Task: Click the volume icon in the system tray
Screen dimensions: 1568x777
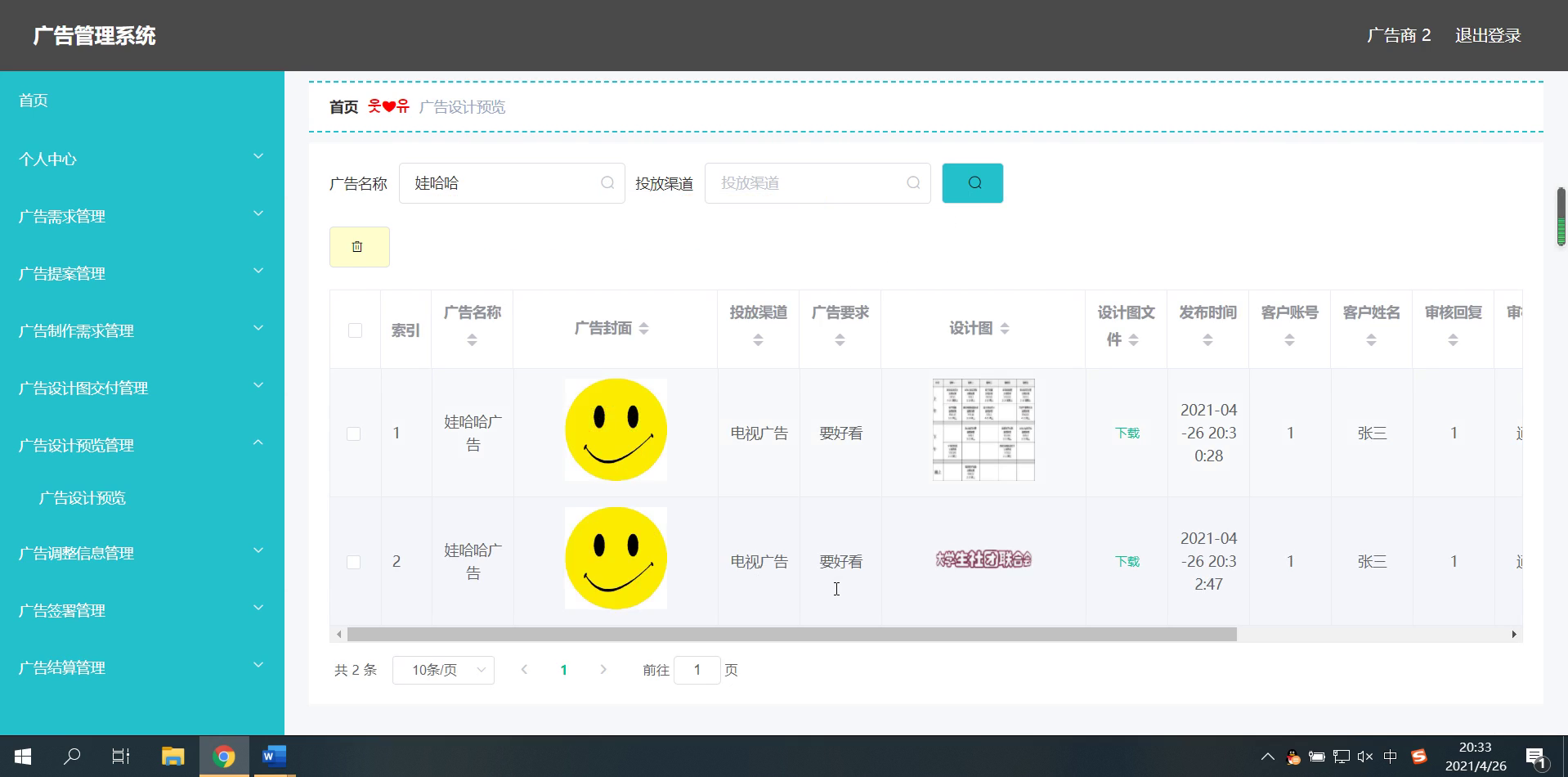Action: [1366, 756]
